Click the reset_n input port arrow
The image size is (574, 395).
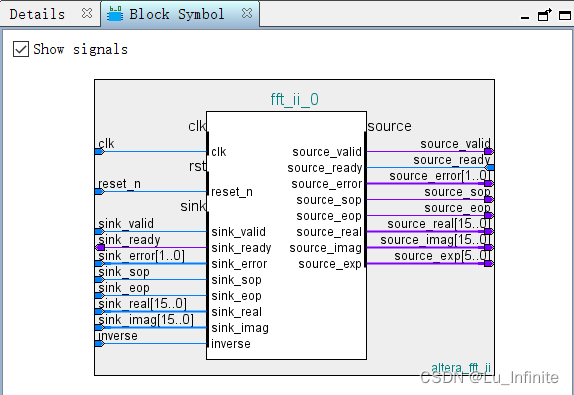pos(100,191)
